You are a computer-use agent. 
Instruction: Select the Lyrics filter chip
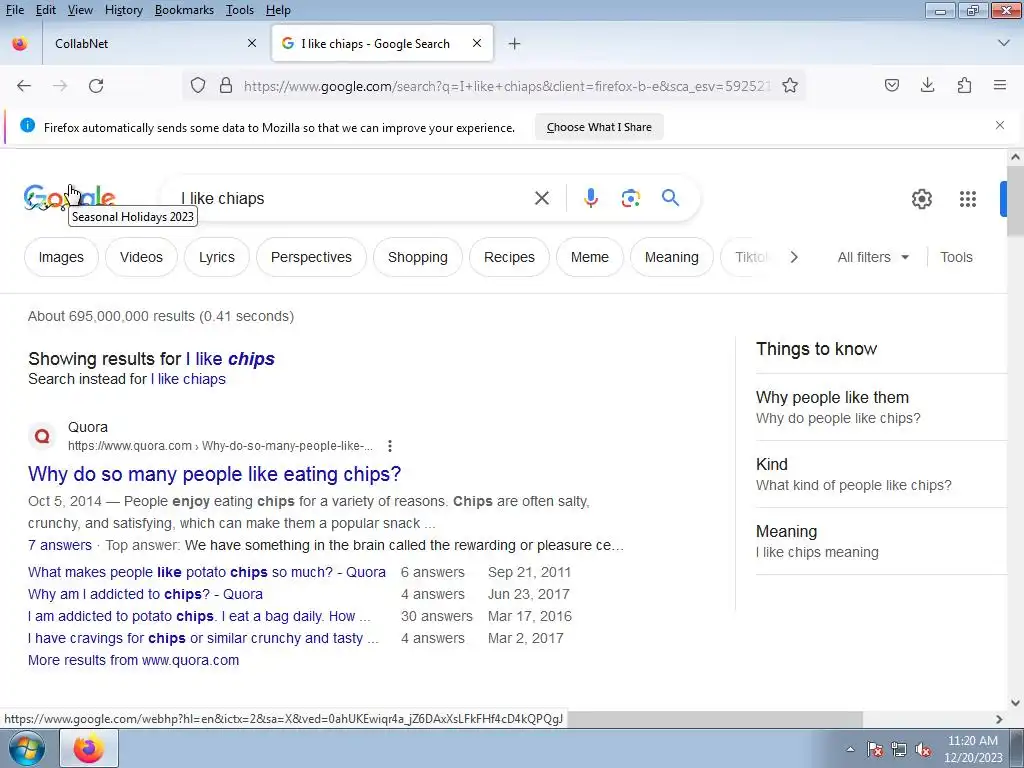coord(217,257)
